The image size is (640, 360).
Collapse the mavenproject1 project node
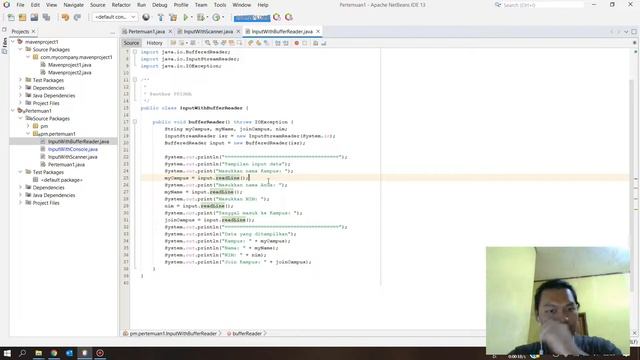coord(13,42)
